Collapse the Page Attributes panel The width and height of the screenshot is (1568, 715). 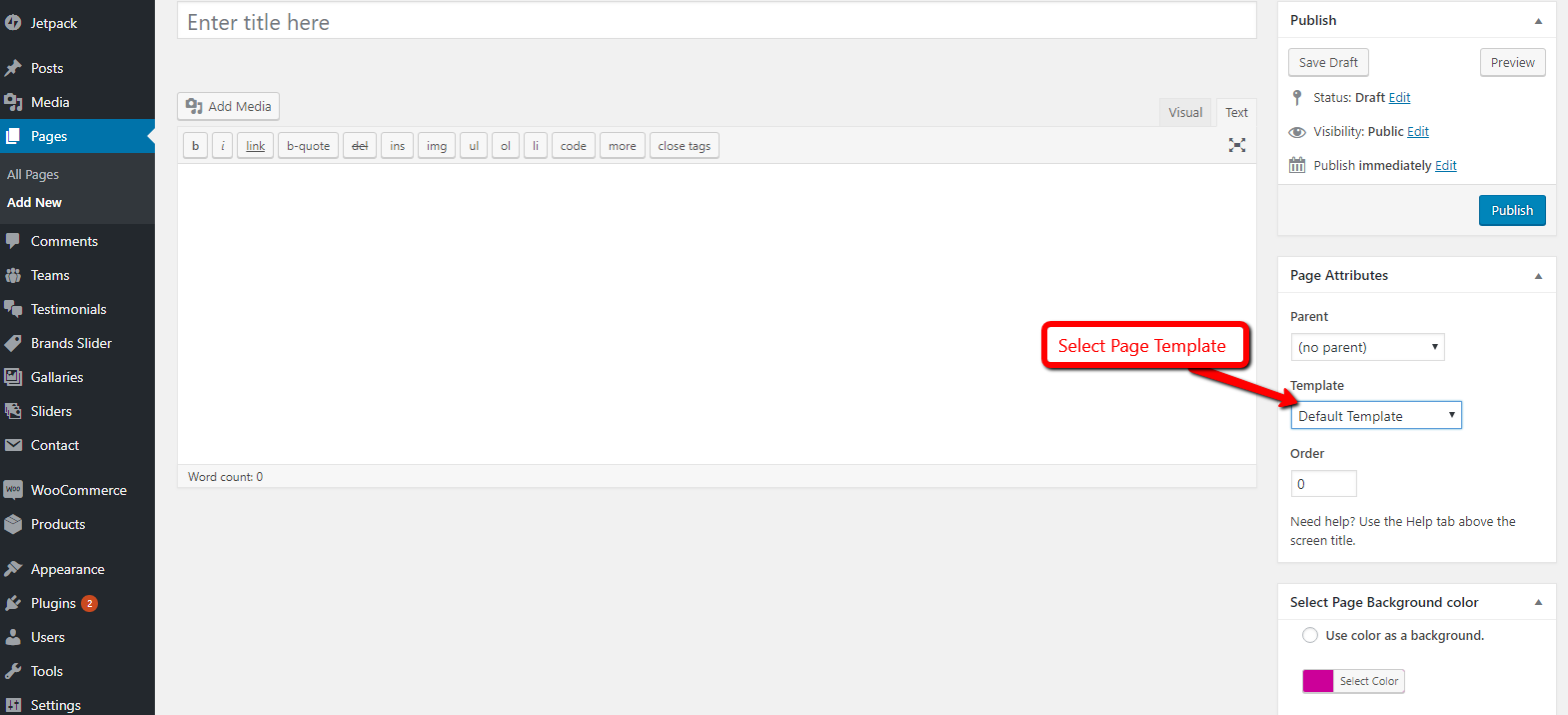coord(1538,276)
